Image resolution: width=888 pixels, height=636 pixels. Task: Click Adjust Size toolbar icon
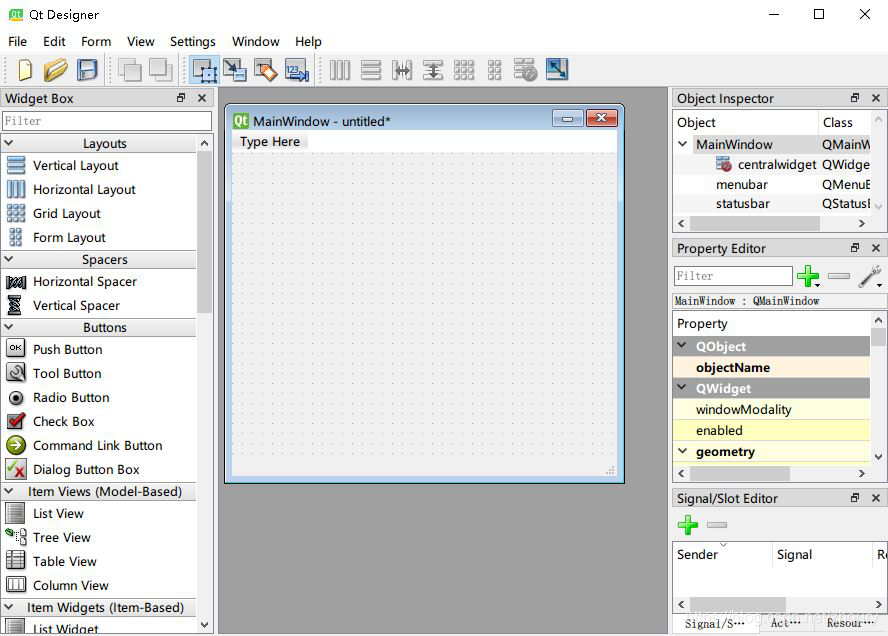tap(557, 69)
